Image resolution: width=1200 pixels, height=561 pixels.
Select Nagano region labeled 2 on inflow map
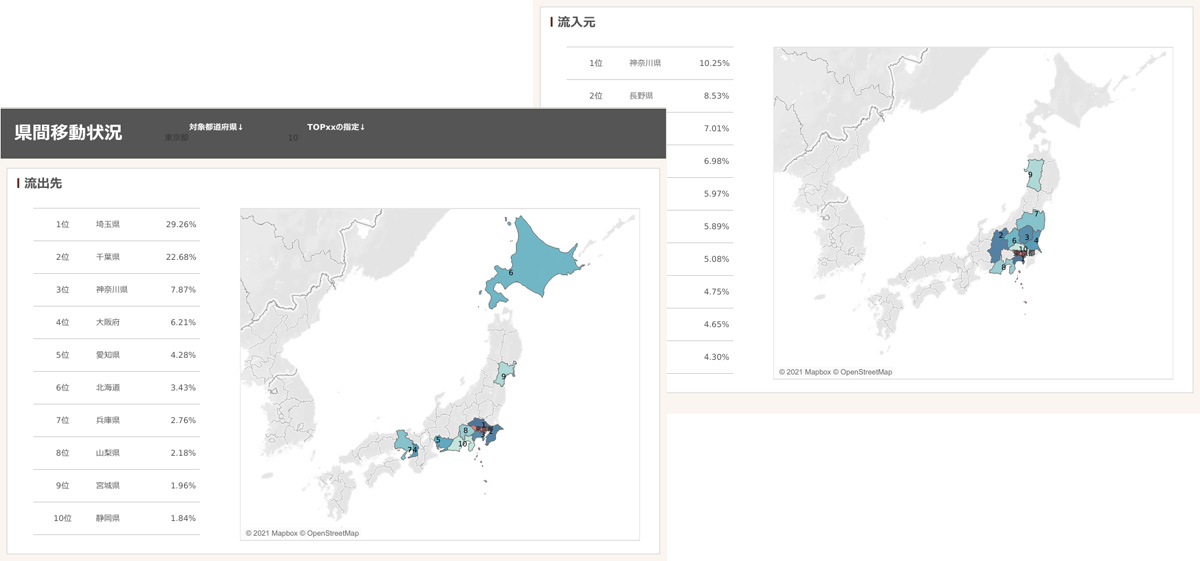point(999,242)
